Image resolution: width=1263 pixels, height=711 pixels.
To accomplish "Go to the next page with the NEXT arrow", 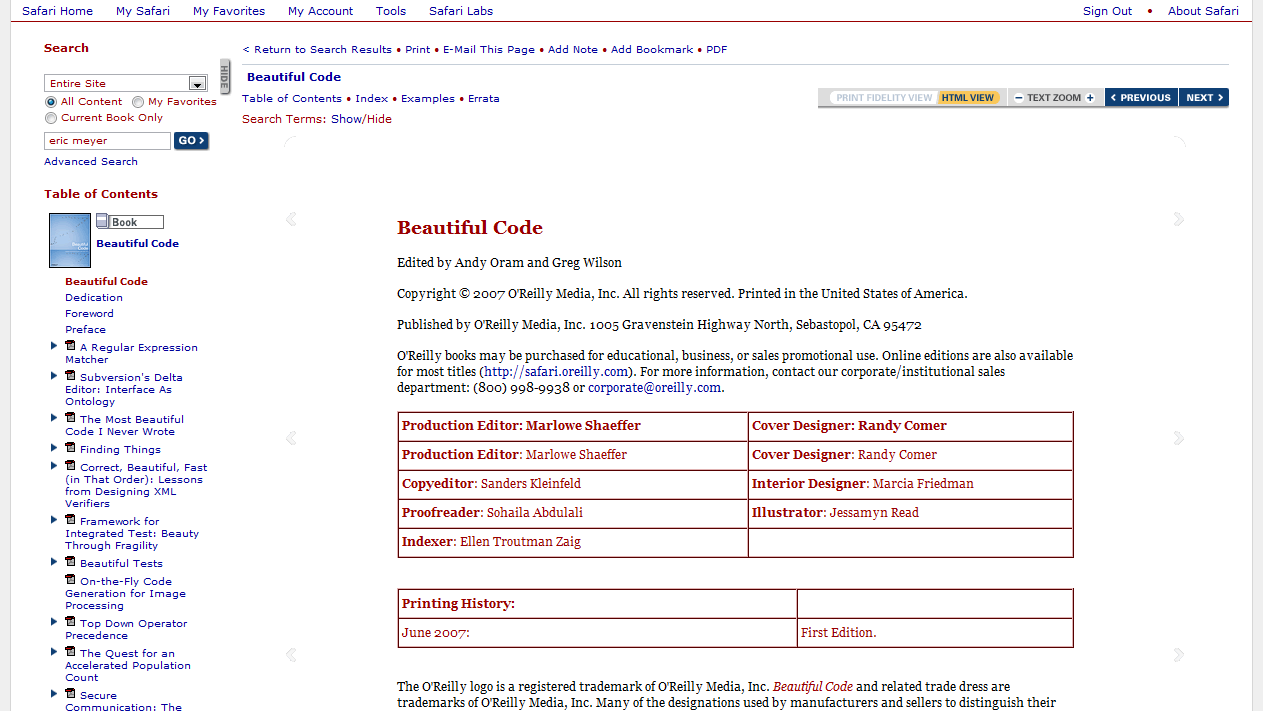I will point(1203,97).
